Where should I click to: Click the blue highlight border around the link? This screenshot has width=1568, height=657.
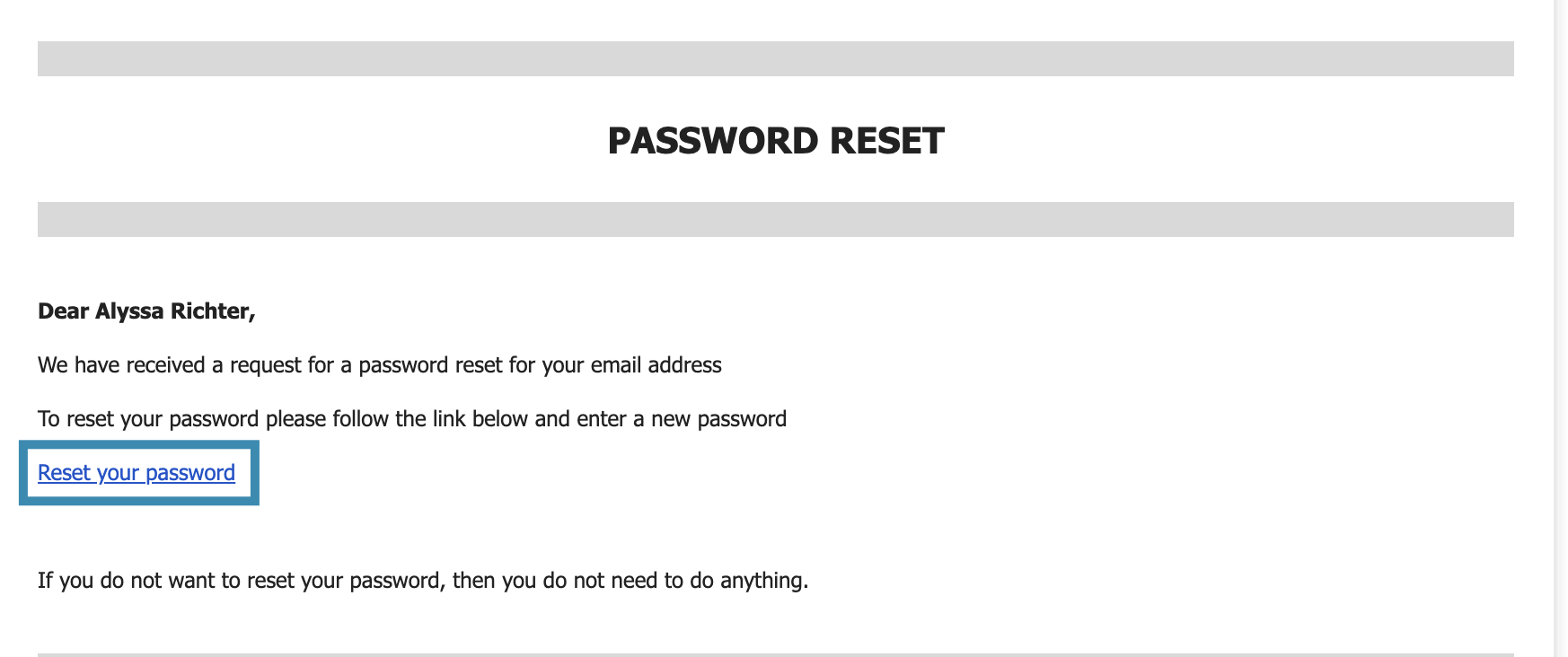point(139,444)
